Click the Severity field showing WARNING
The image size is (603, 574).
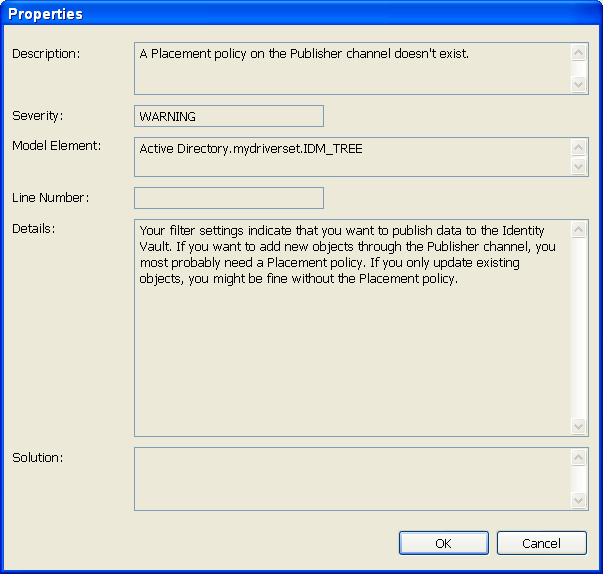pyautogui.click(x=229, y=116)
